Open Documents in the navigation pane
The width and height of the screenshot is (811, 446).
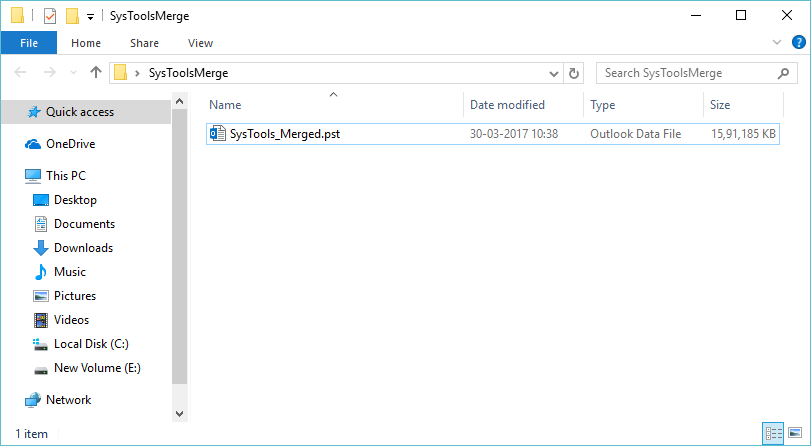[x=84, y=224]
